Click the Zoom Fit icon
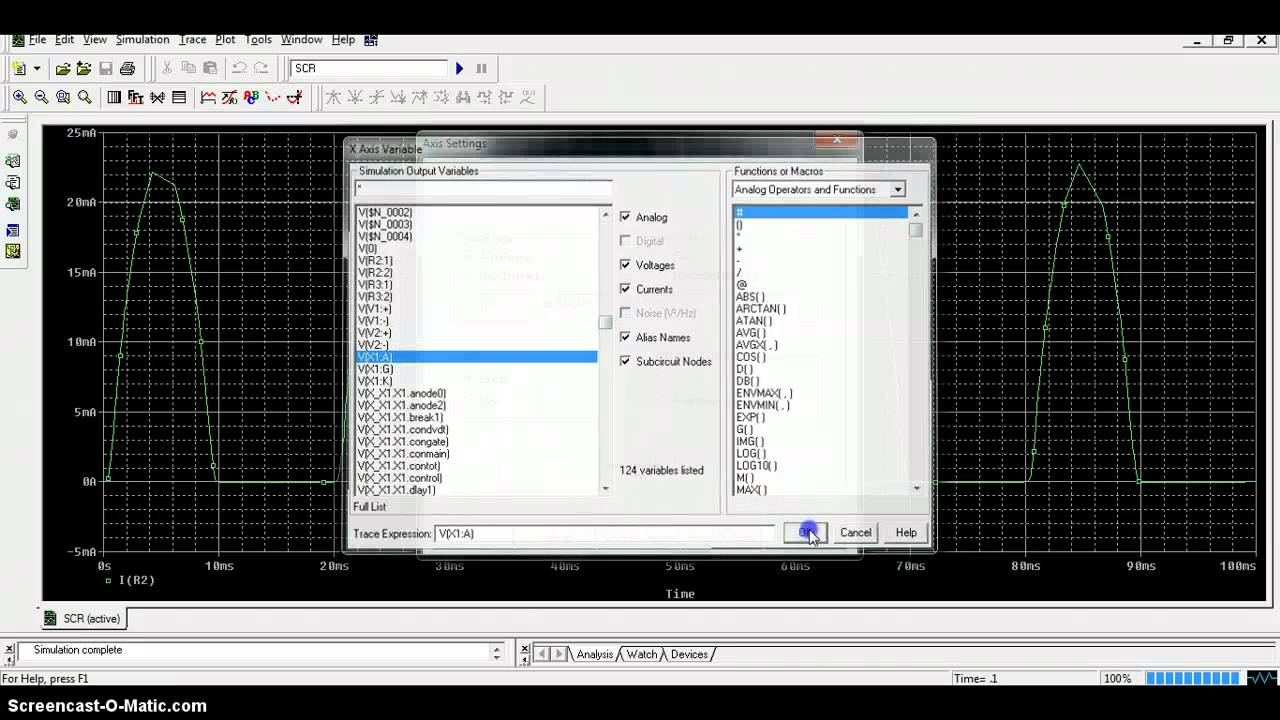 85,97
